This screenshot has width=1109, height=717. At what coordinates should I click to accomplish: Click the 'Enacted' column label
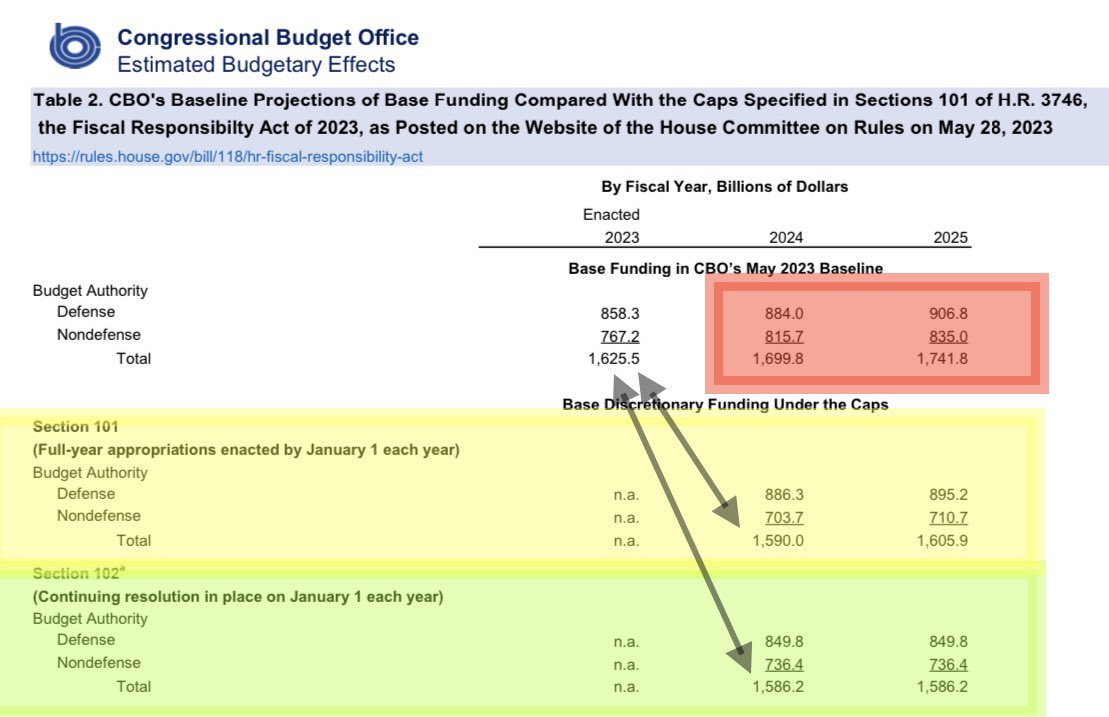pos(611,214)
